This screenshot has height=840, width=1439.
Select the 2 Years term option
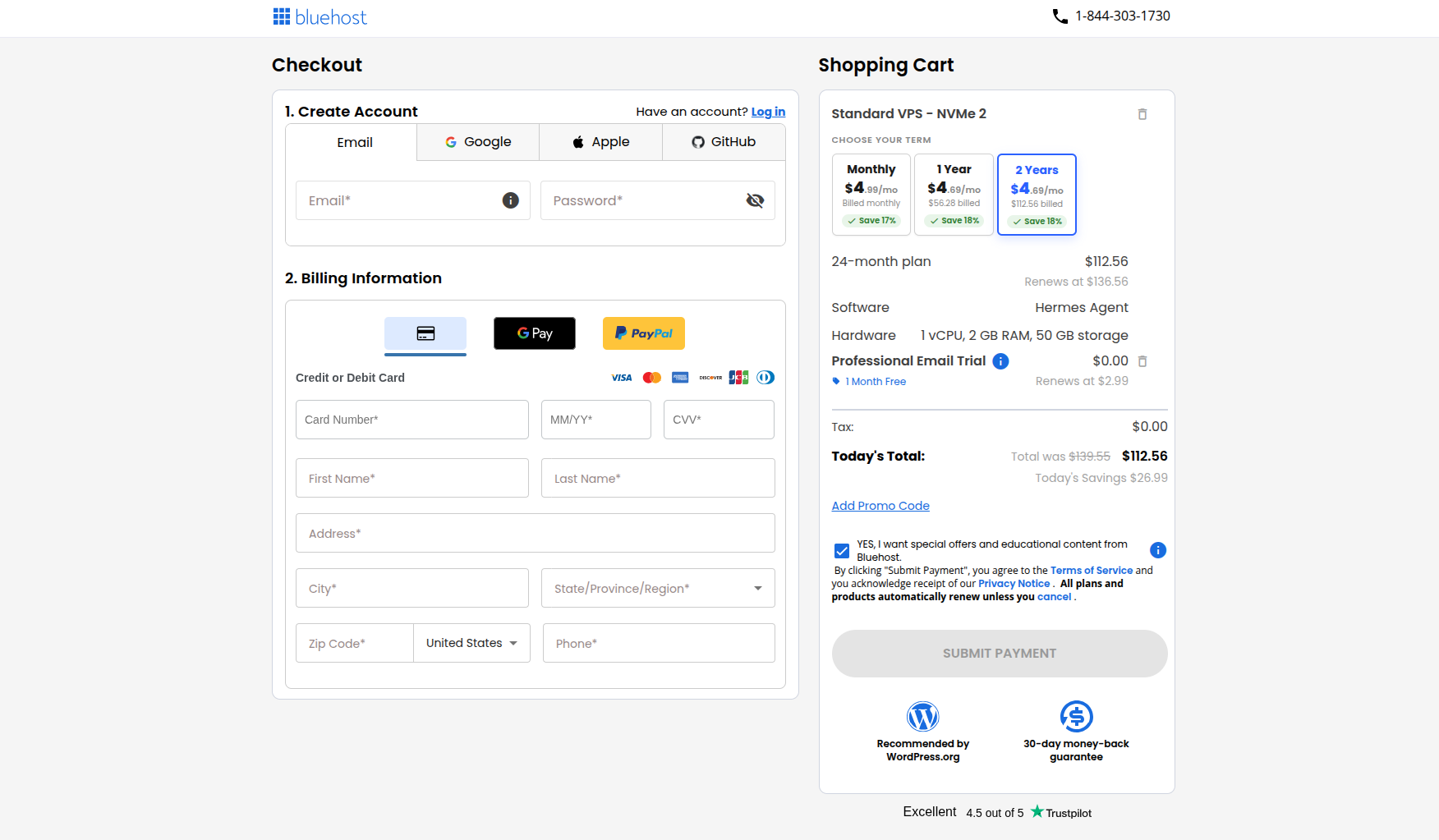click(1037, 195)
